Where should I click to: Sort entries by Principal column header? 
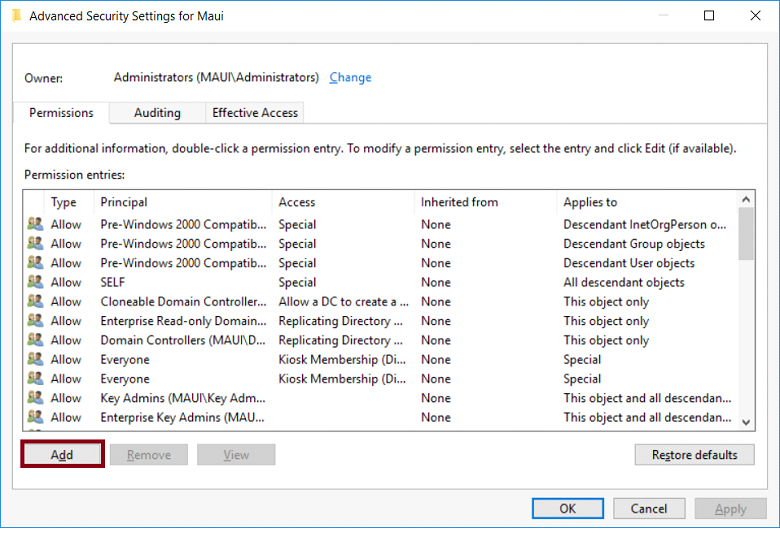(124, 202)
